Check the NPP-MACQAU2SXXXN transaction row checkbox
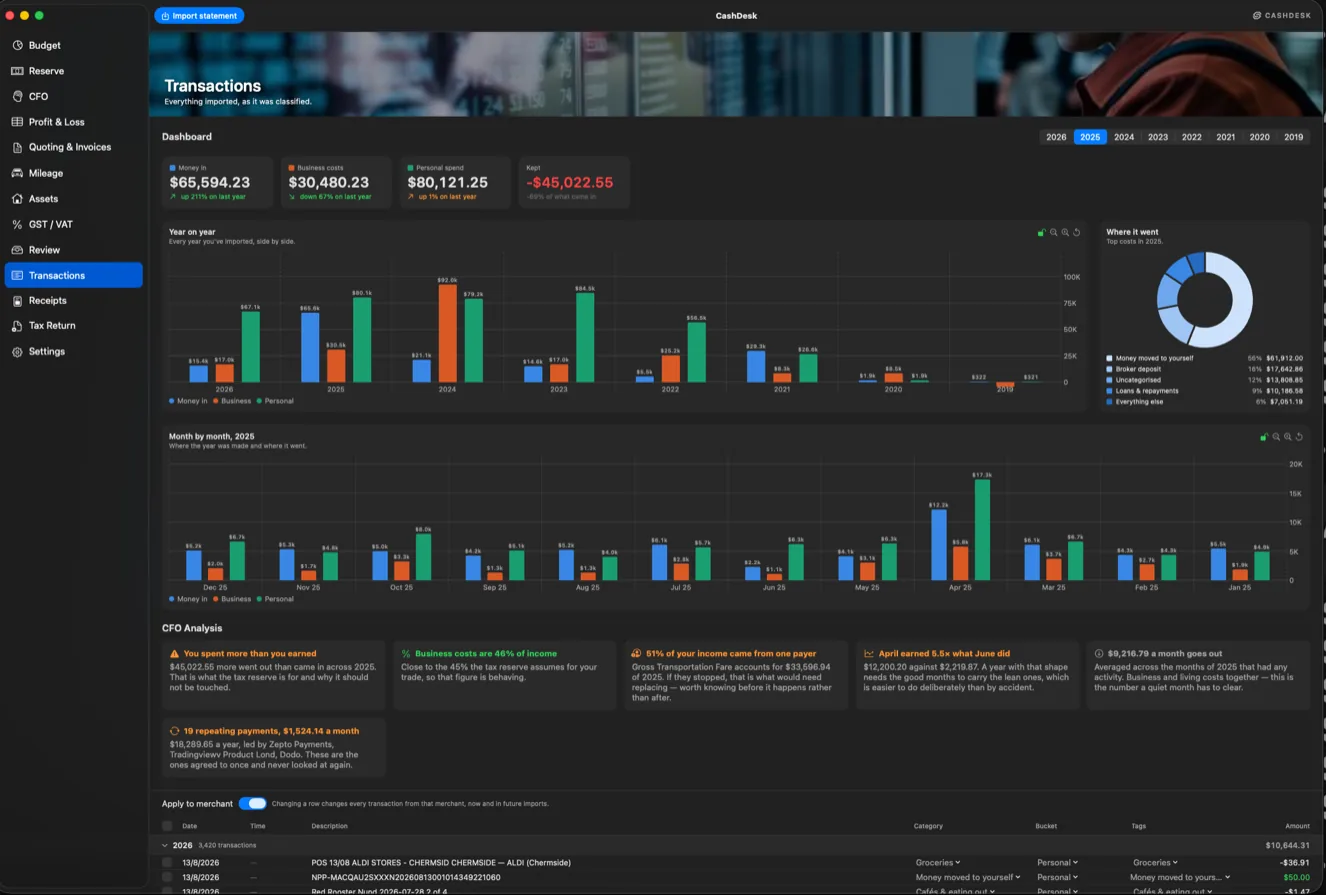Image resolution: width=1326 pixels, height=895 pixels. (x=167, y=877)
